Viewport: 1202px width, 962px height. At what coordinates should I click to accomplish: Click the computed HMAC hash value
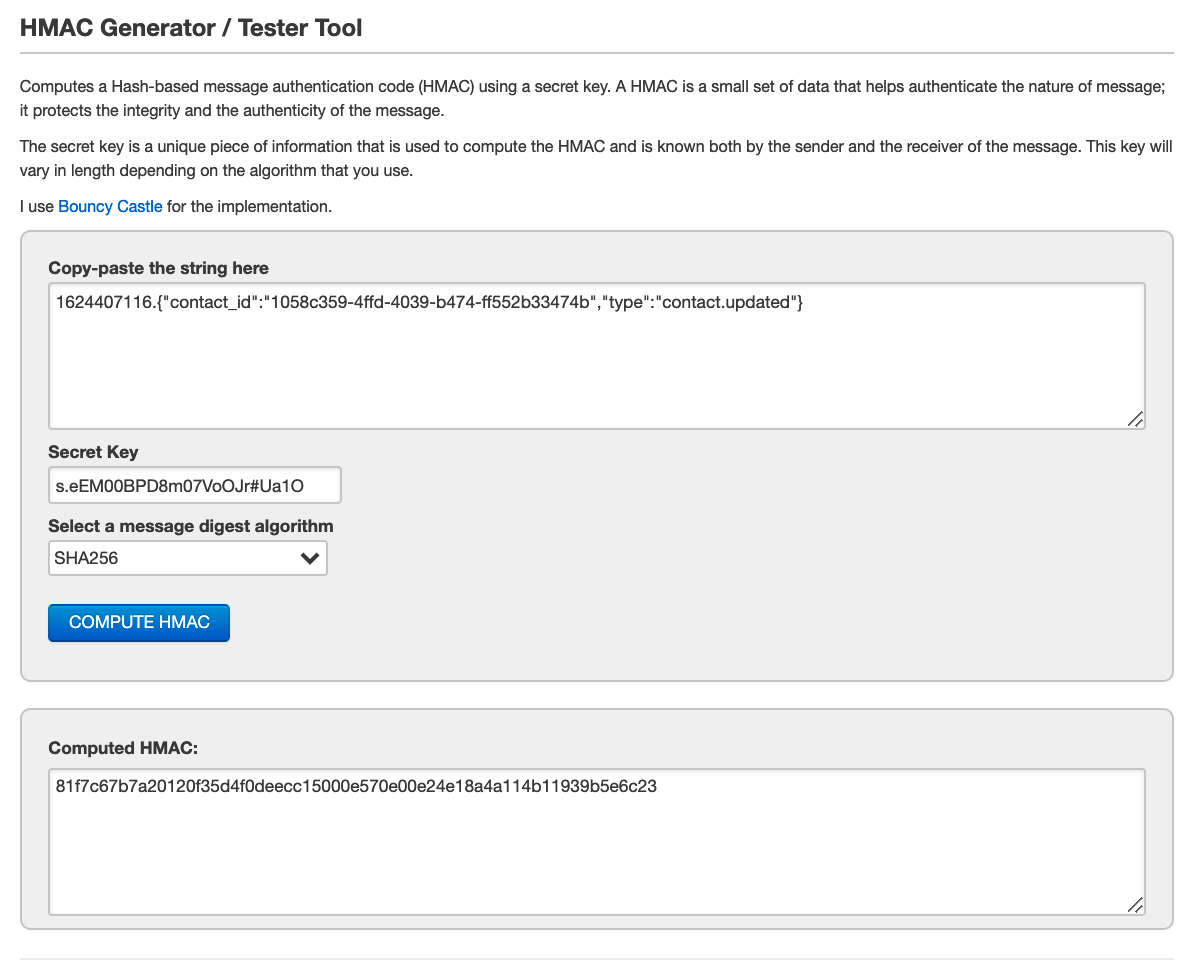(x=356, y=787)
